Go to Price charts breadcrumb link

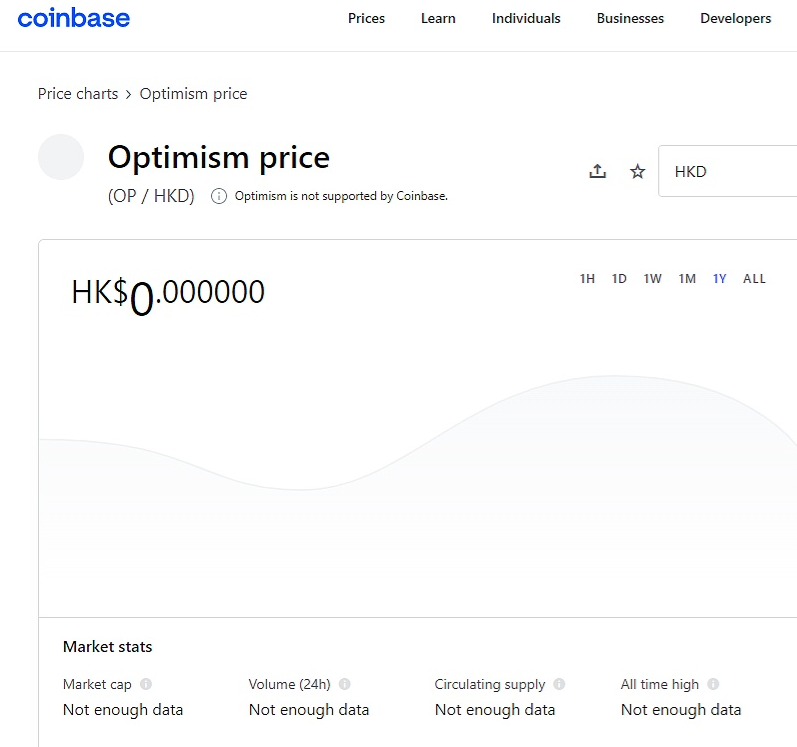click(77, 94)
